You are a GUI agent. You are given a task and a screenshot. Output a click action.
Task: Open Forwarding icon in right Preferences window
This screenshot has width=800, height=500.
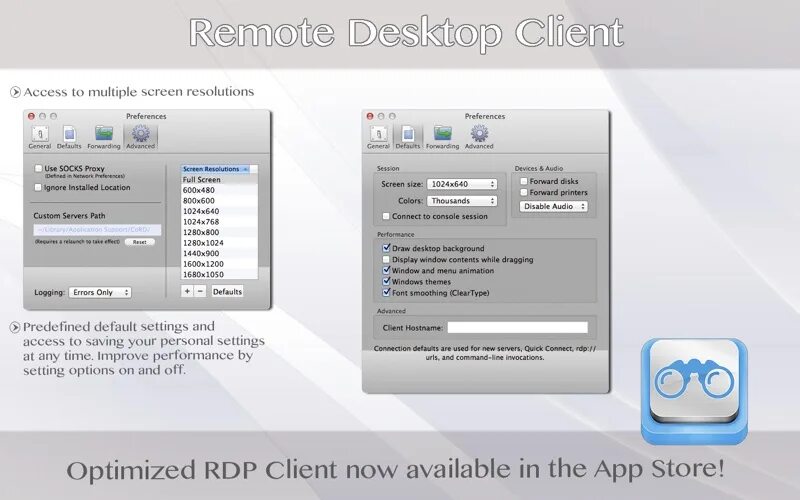tap(442, 137)
